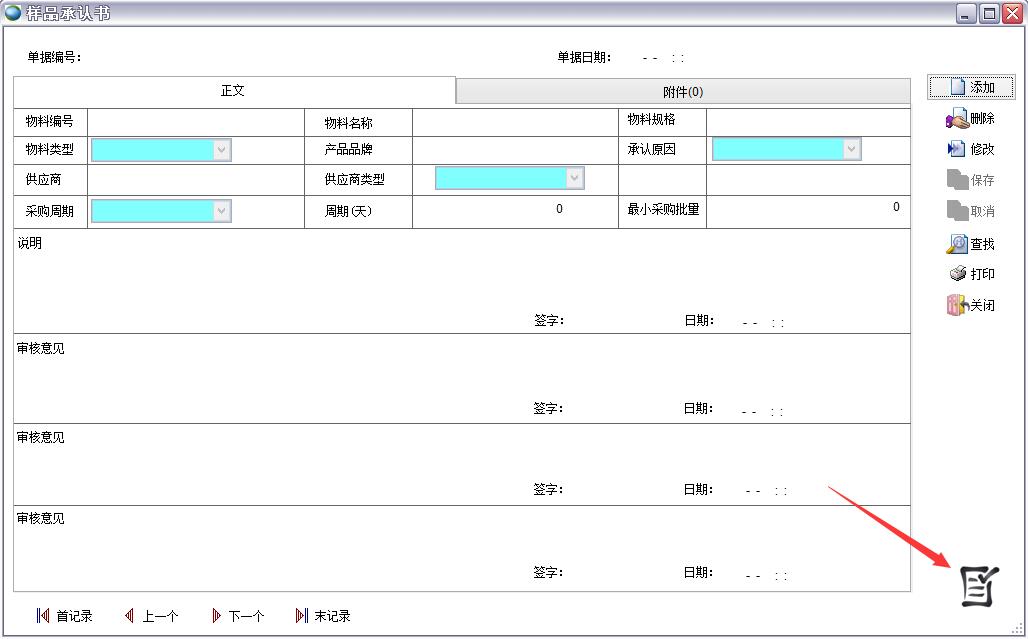Screen dimensions: 1028x639
Task: Click the Find (查找) magnifier icon
Action: [957, 243]
